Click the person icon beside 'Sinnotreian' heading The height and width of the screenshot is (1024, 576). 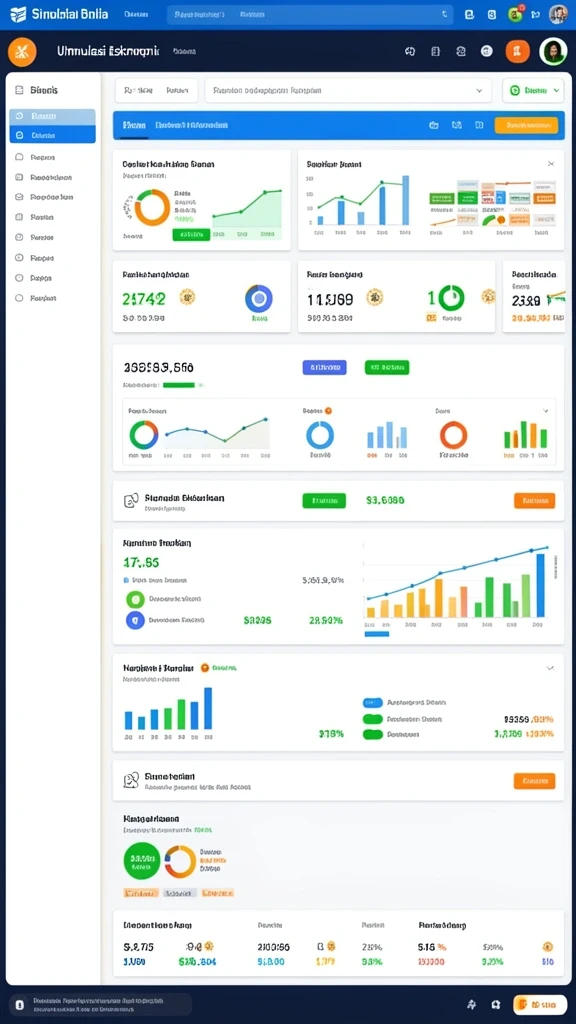click(x=131, y=780)
